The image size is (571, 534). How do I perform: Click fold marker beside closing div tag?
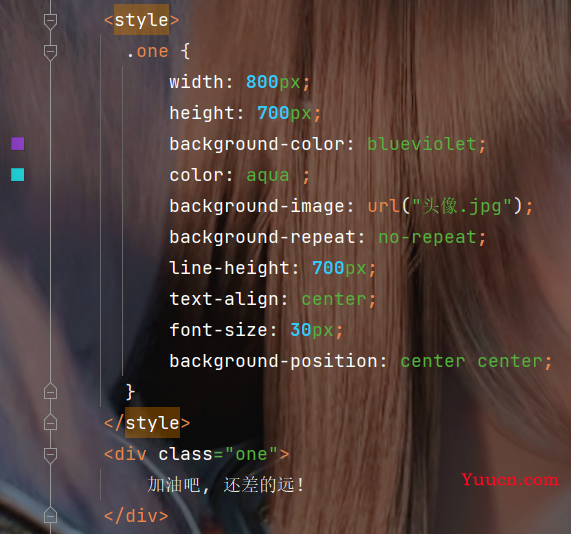(50, 515)
